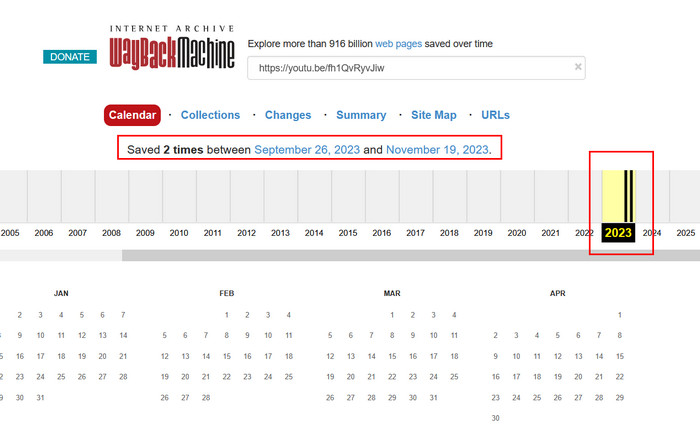The height and width of the screenshot is (427, 700).
Task: Select year 2010 in the timeline
Action: [x=179, y=233]
